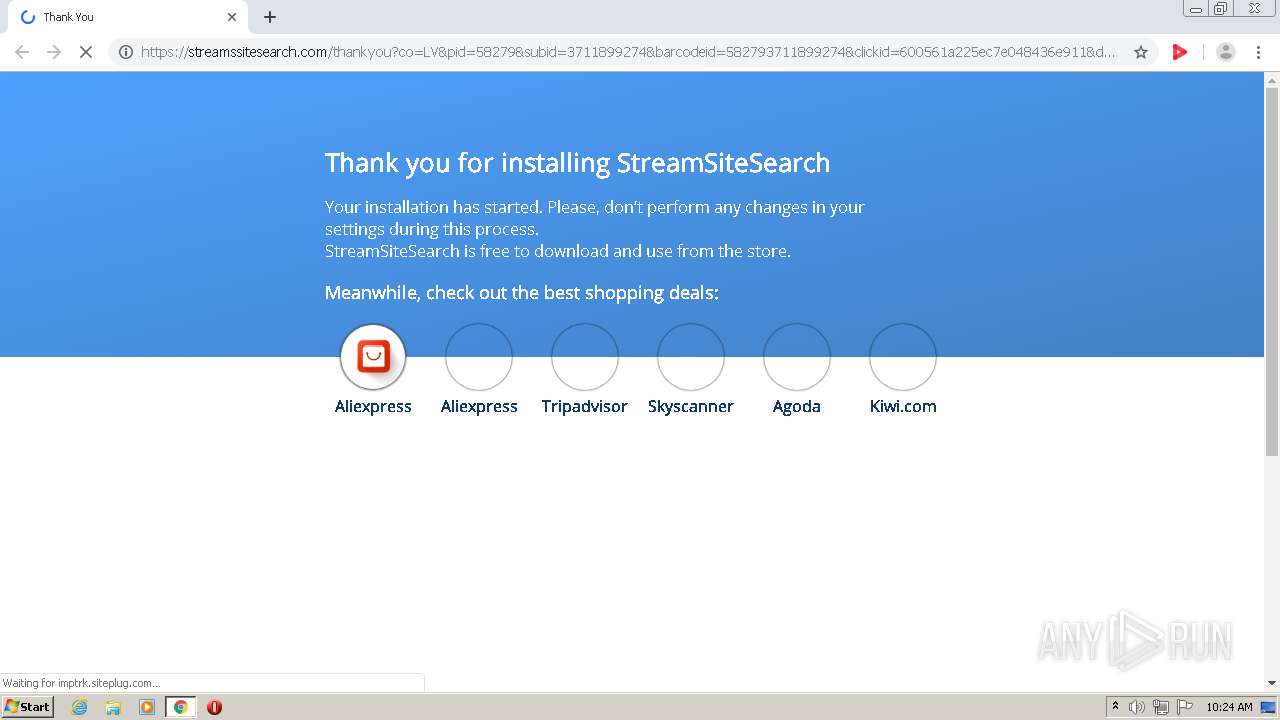Show hidden system tray icons

coord(1115,707)
